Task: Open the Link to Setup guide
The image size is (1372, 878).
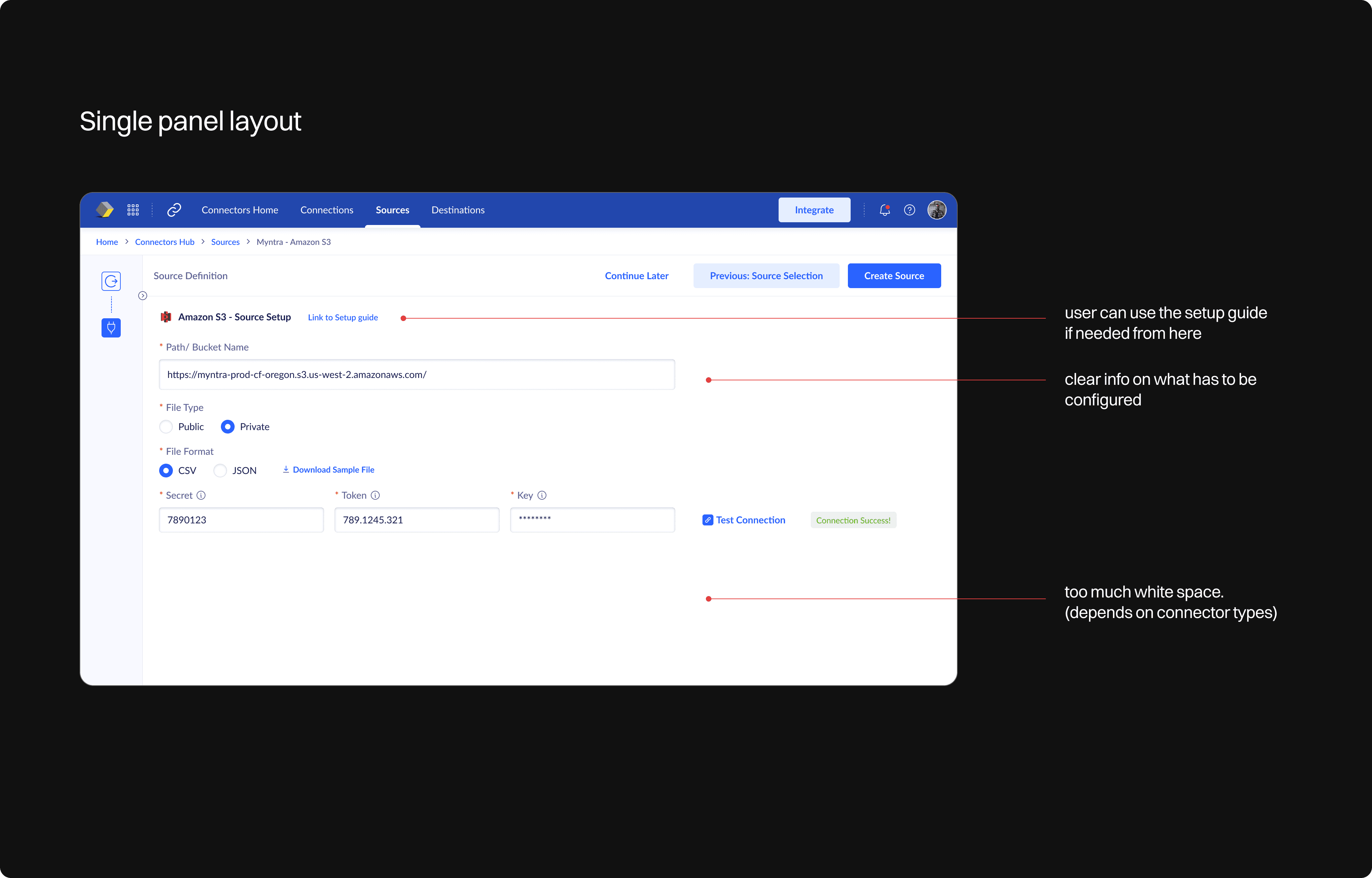Action: pos(343,318)
